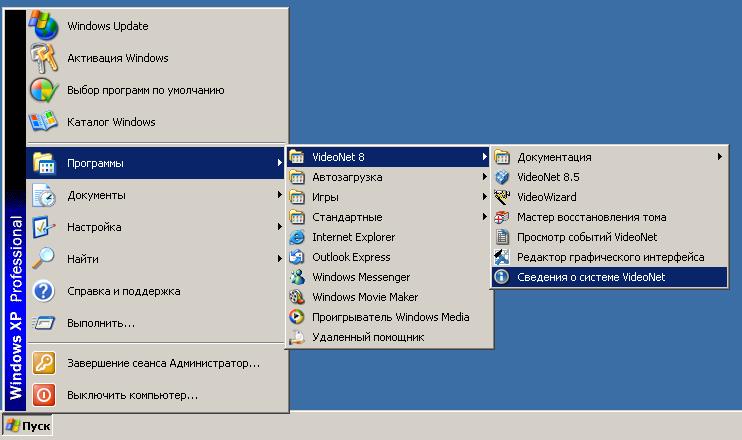The width and height of the screenshot is (742, 440).
Task: Click the Мастер восстановления тома icon
Action: (x=502, y=217)
